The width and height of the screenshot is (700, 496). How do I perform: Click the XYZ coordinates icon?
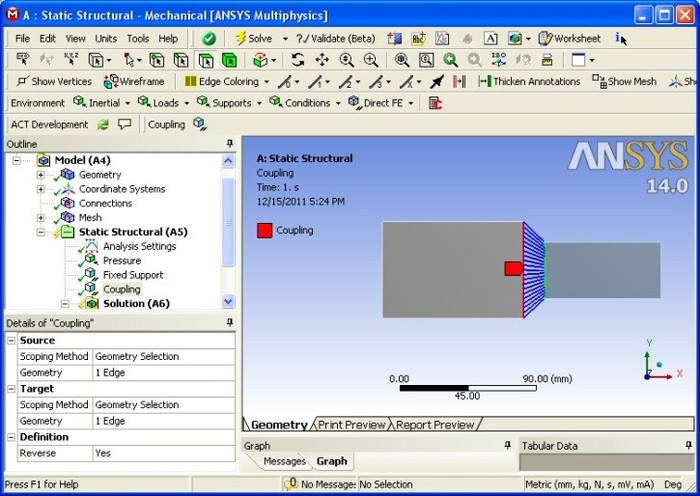click(71, 60)
